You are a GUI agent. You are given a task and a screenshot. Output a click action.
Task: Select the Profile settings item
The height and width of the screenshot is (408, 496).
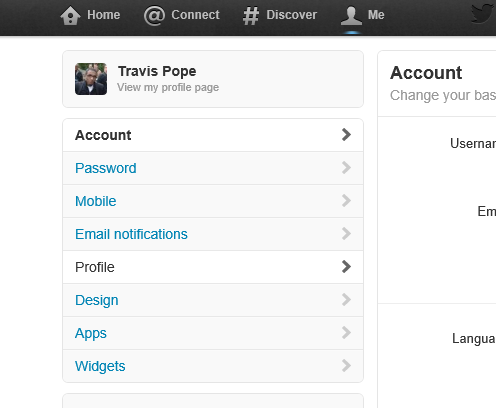click(213, 267)
